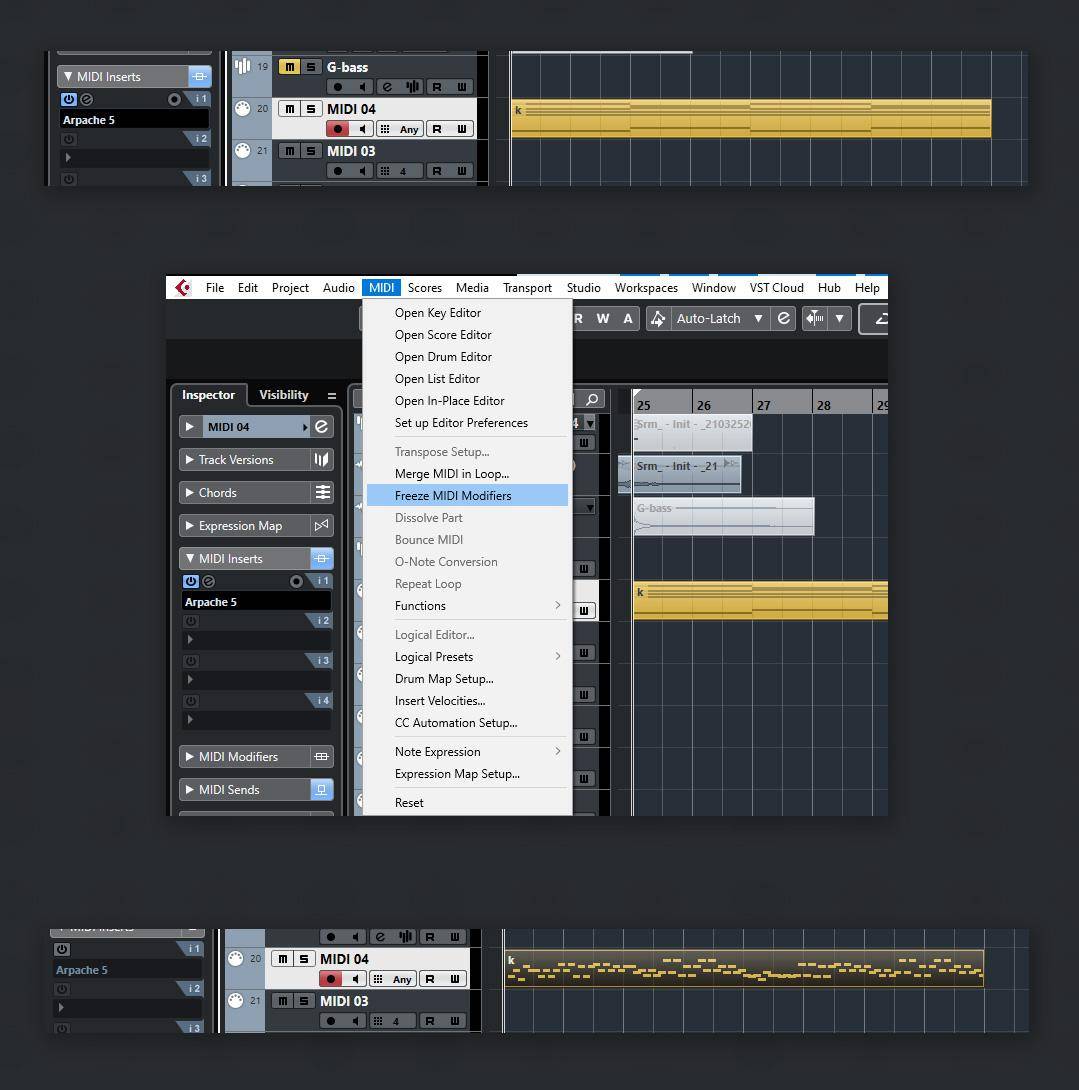Toggle the Arpache 5 insert power button
This screenshot has width=1079, height=1090.
click(x=191, y=581)
